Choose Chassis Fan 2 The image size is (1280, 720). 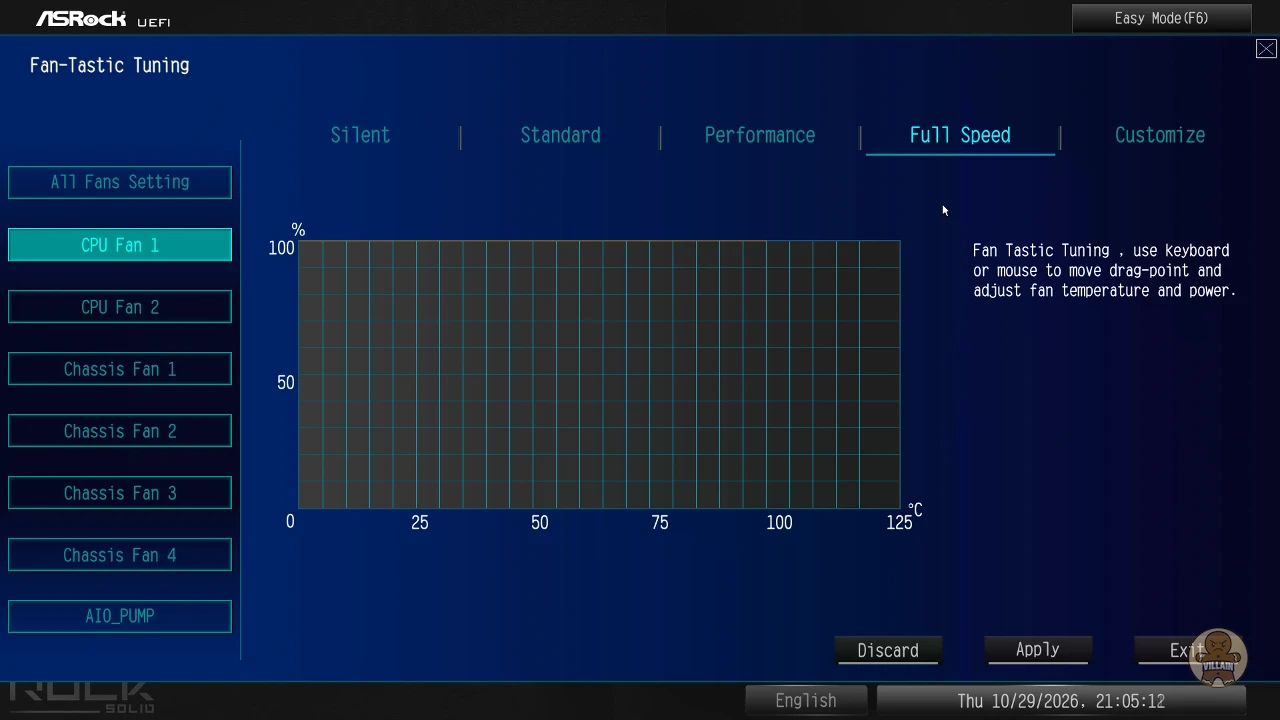coord(120,431)
